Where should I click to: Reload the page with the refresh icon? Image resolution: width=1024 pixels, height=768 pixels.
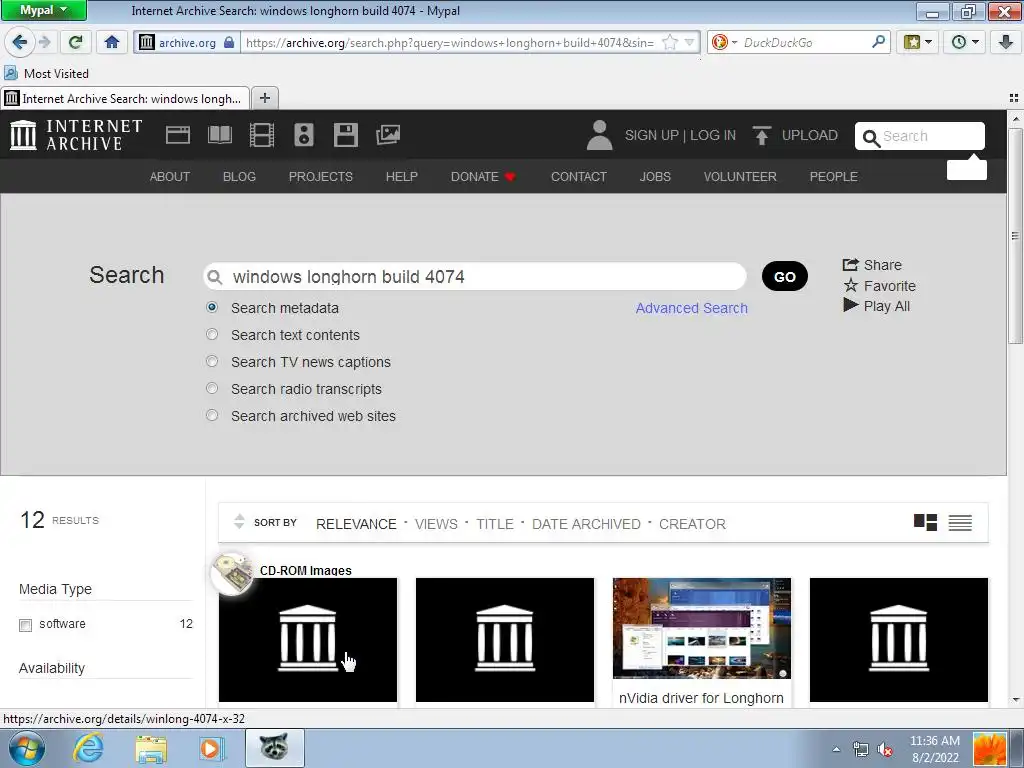76,42
